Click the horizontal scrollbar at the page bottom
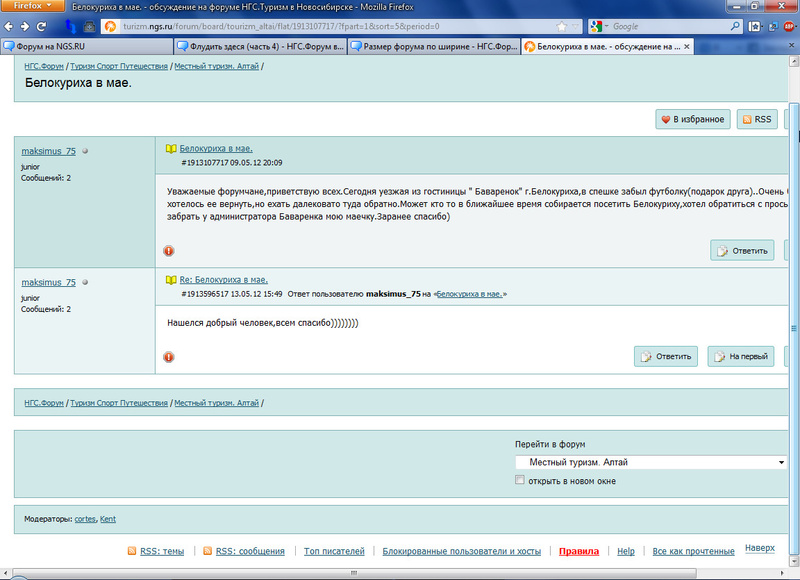Image resolution: width=800 pixels, height=580 pixels. (352, 573)
